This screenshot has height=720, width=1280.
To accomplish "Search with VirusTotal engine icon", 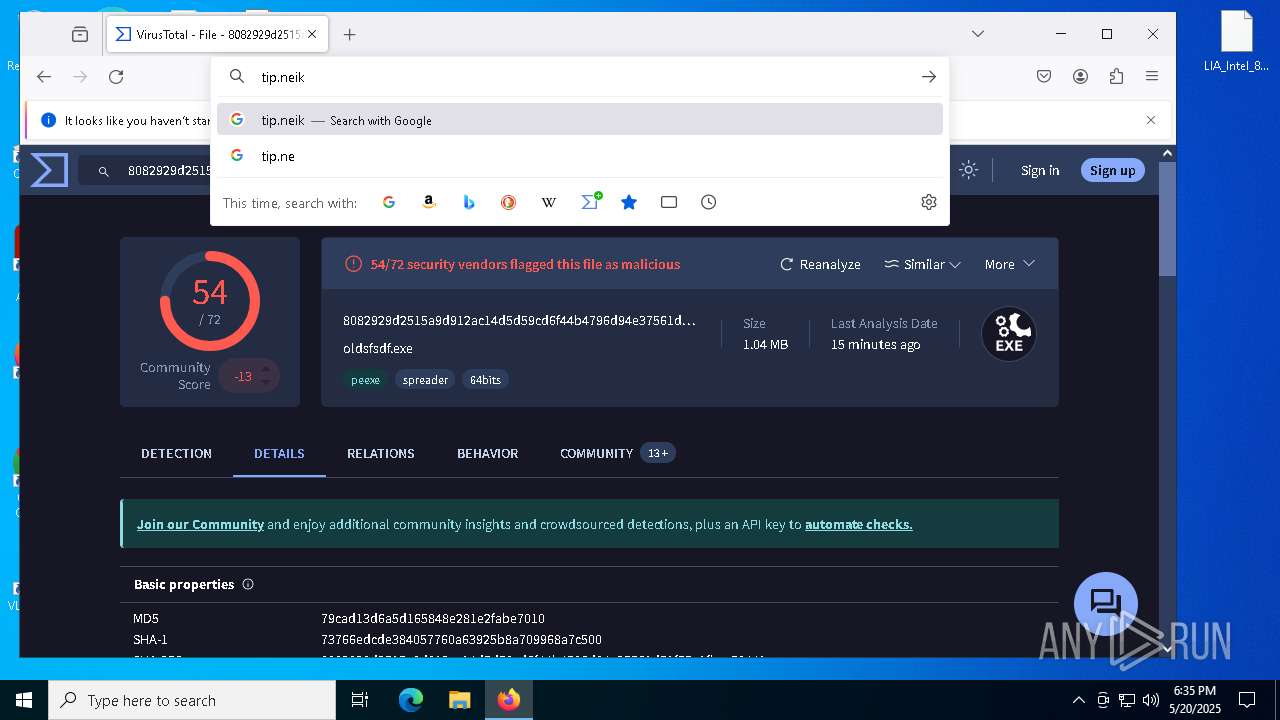I will pyautogui.click(x=591, y=201).
